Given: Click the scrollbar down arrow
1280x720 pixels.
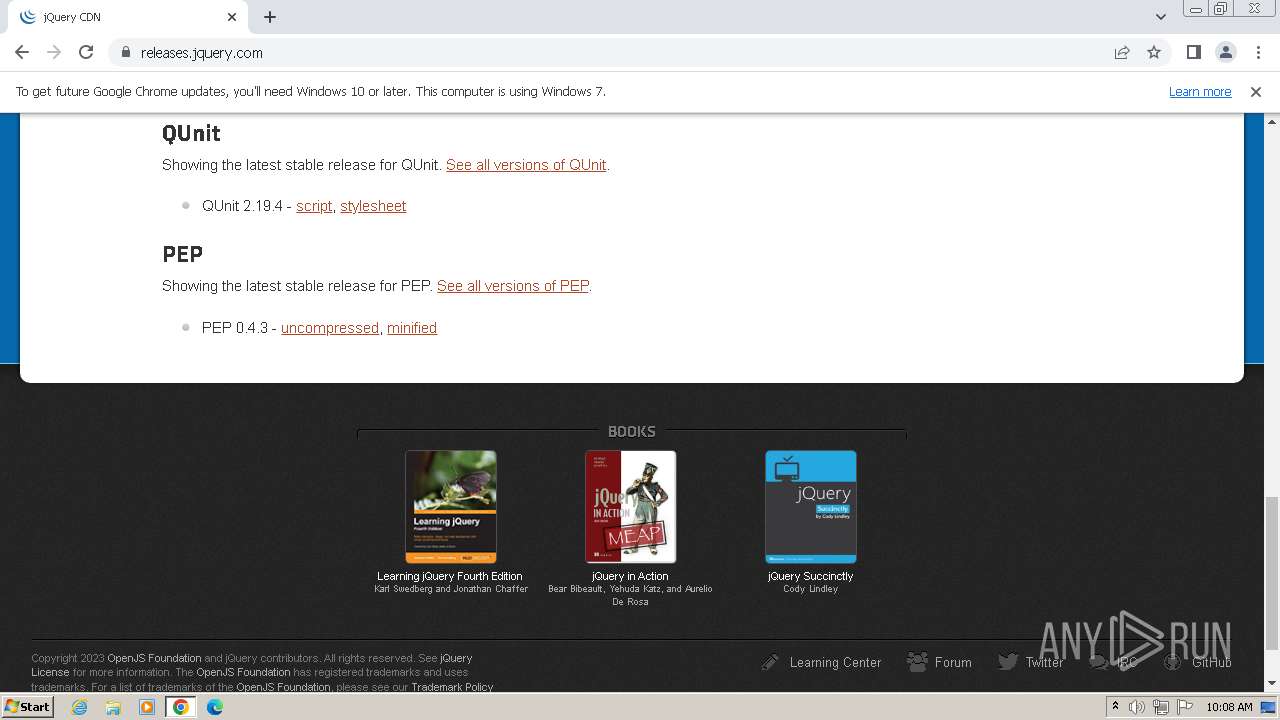Looking at the screenshot, I should click(x=1272, y=683).
